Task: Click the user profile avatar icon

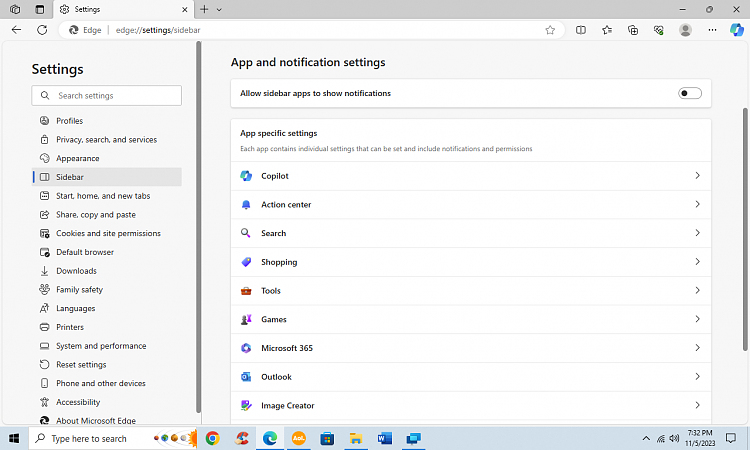Action: pos(685,30)
